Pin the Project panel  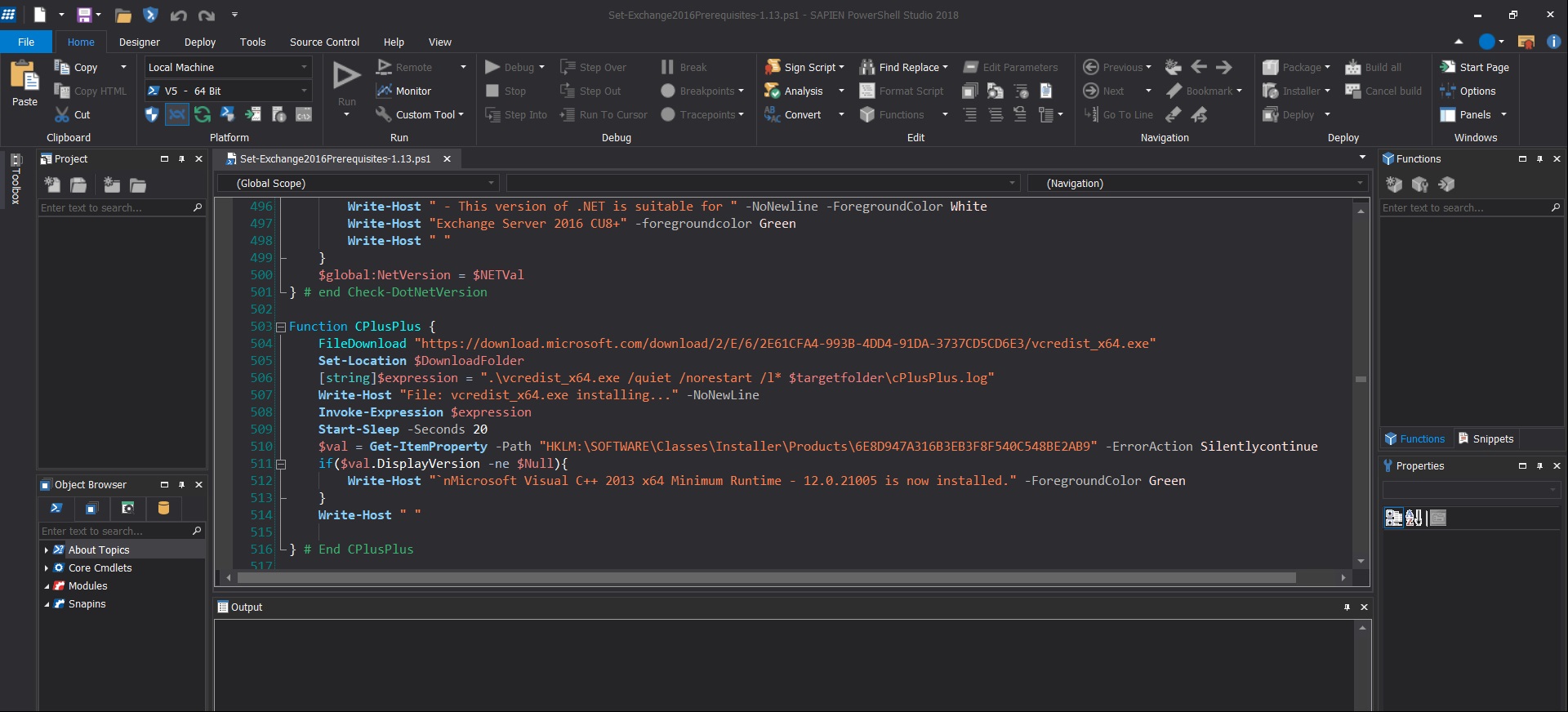click(x=181, y=159)
